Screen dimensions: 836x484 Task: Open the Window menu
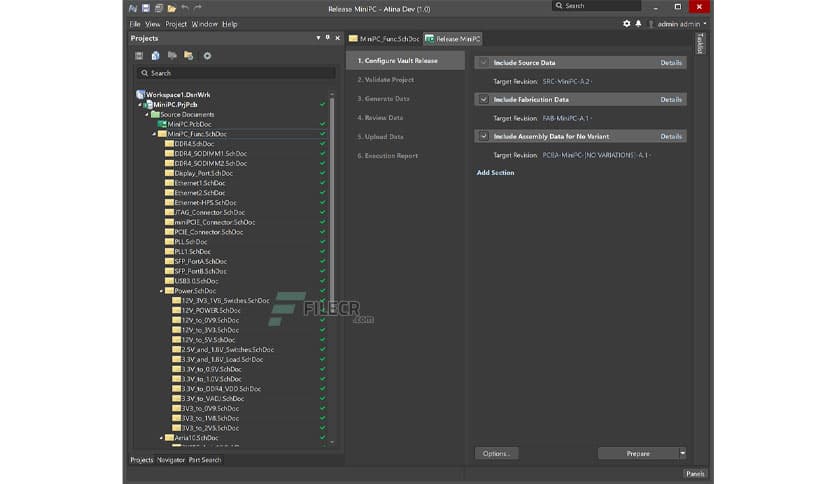pos(205,24)
